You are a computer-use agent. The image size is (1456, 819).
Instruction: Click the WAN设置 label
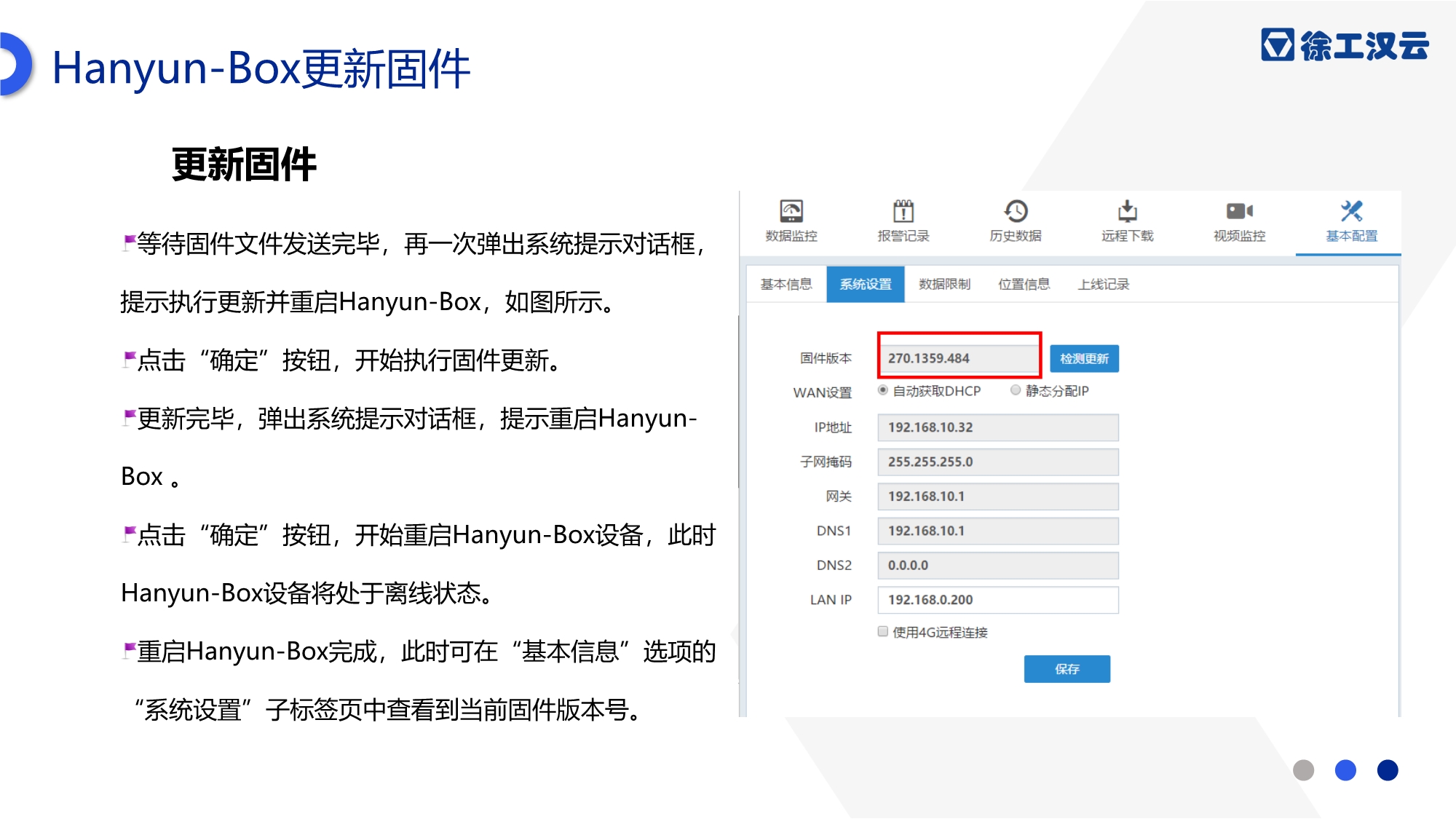click(x=823, y=392)
